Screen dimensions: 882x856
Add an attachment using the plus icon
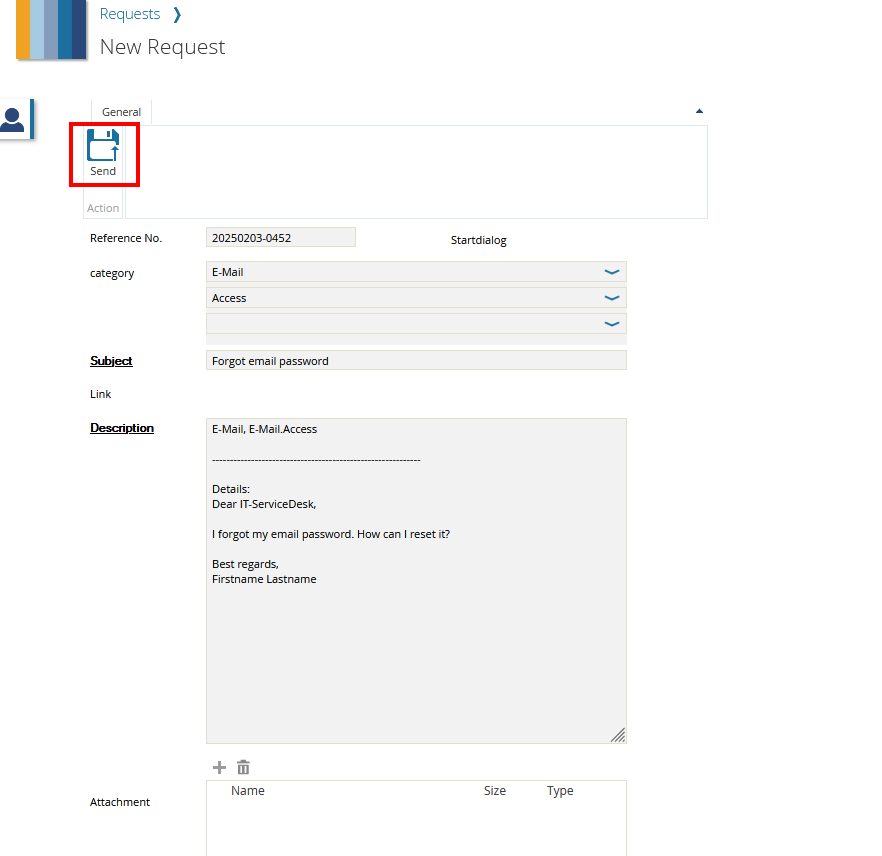[x=219, y=767]
